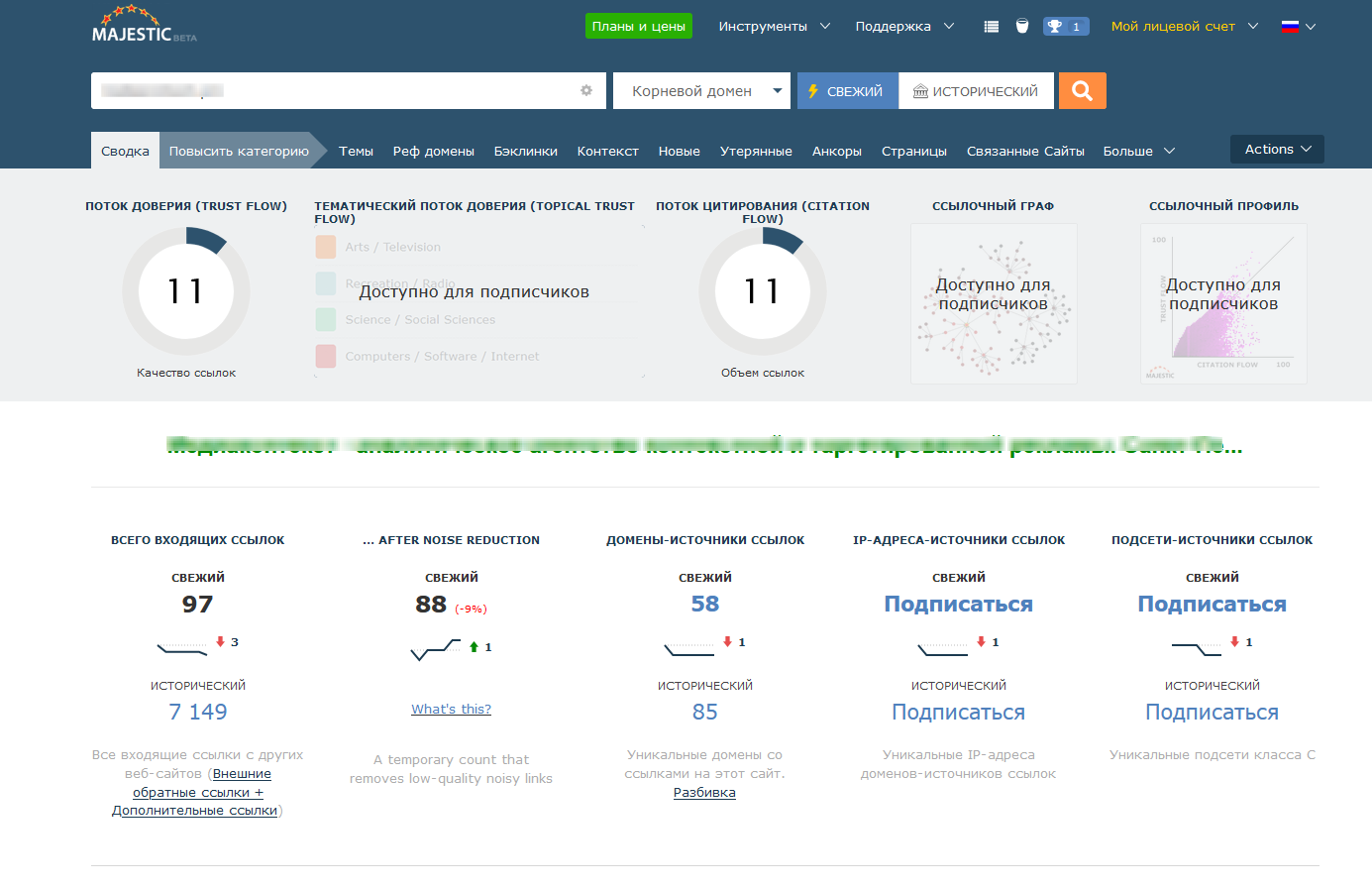Click historic Подписаться under IP-адреса

pyautogui.click(x=959, y=712)
